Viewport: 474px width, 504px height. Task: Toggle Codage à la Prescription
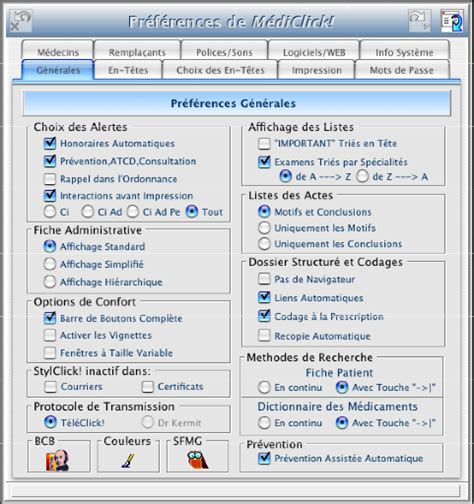coord(264,316)
